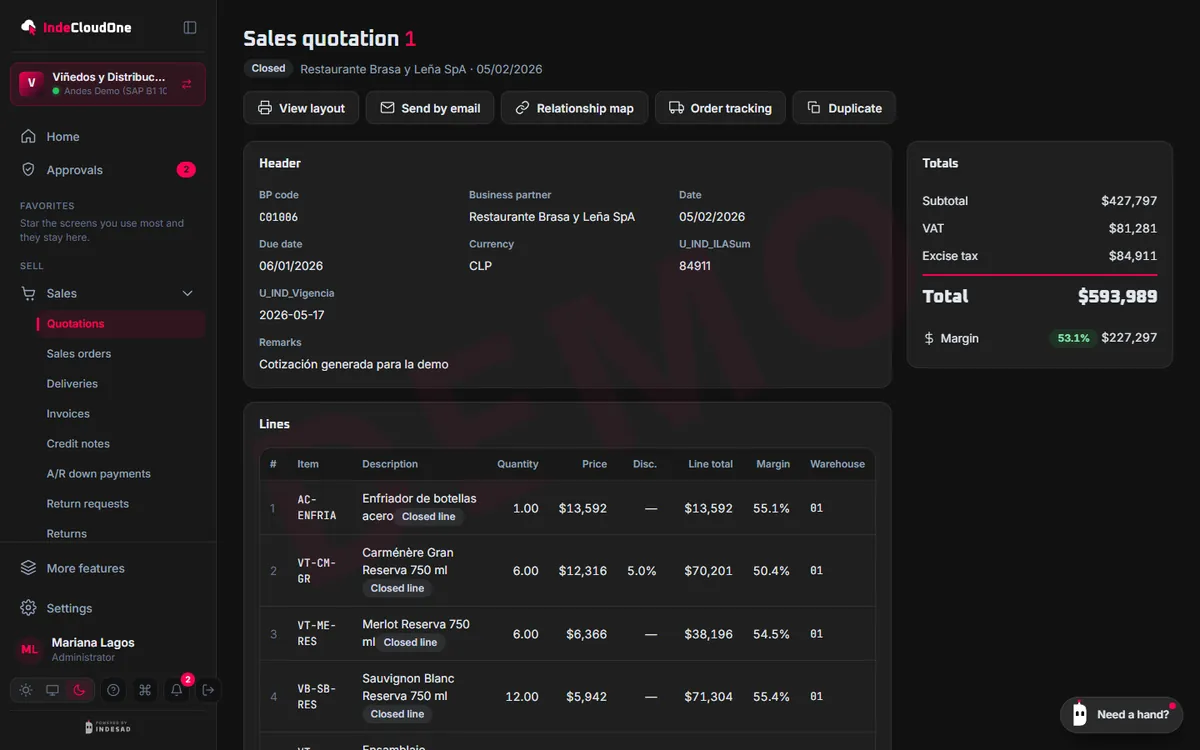Click item code VB-SB-RES

317,697
